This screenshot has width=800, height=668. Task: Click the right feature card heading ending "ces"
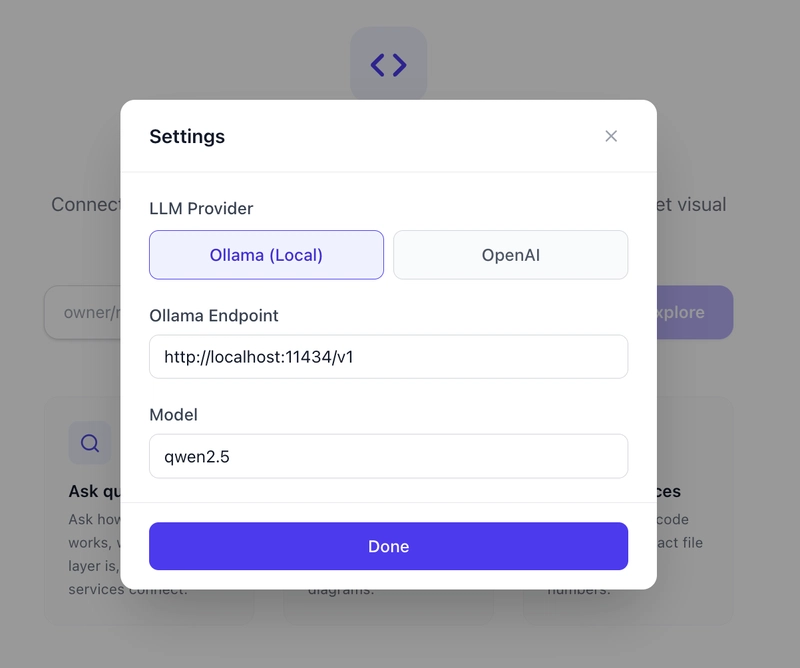(x=668, y=491)
